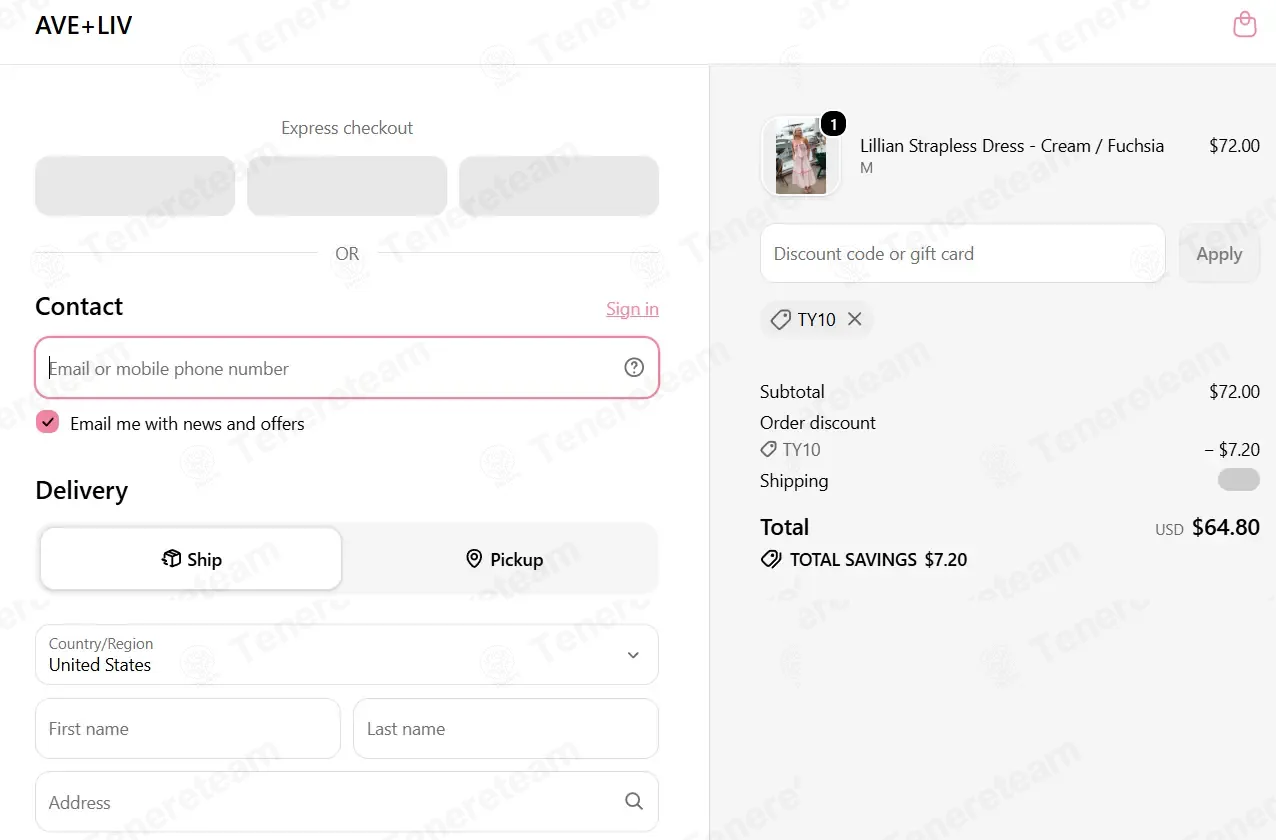Click the Apply discount button
Screen dimensions: 1276x840
coord(1219,254)
